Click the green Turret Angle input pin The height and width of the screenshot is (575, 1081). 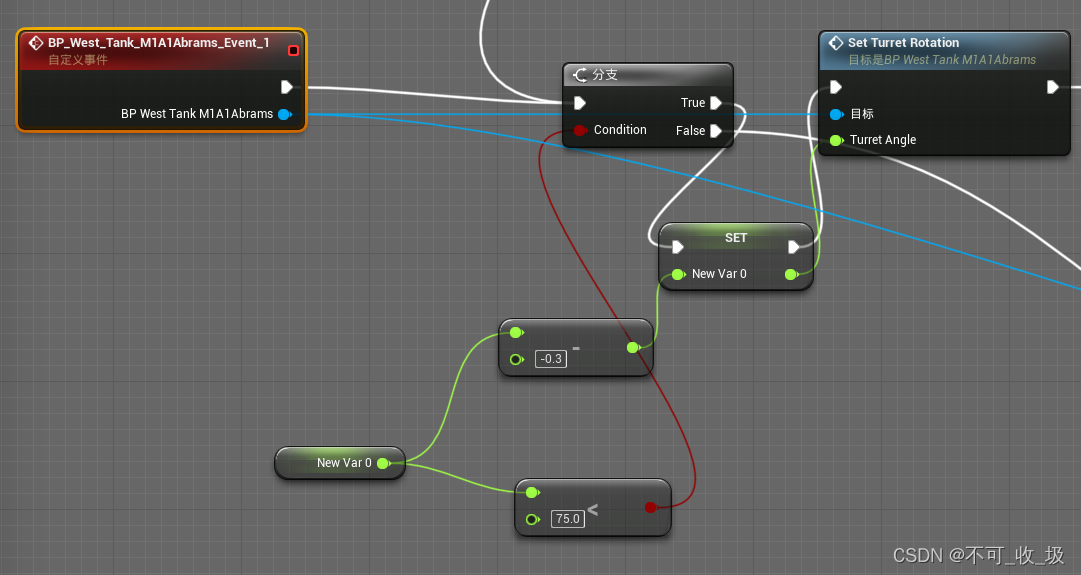click(x=836, y=141)
